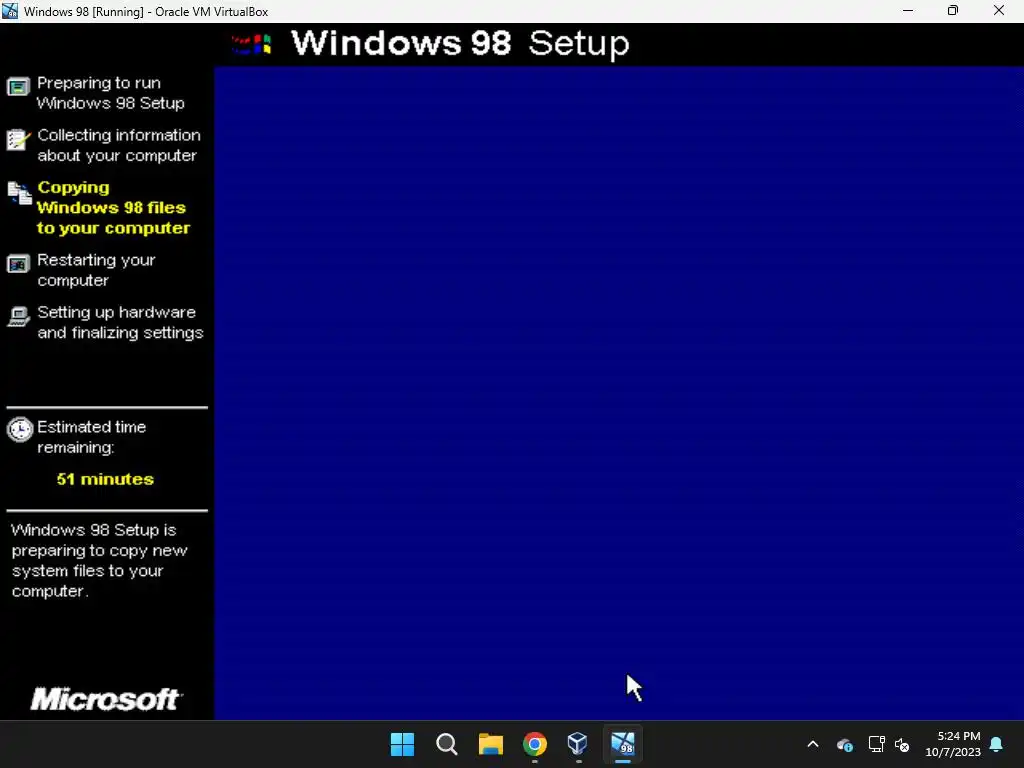
Task: Click the 'Preparing to run Windows 98 Setup' text
Action: coord(110,93)
